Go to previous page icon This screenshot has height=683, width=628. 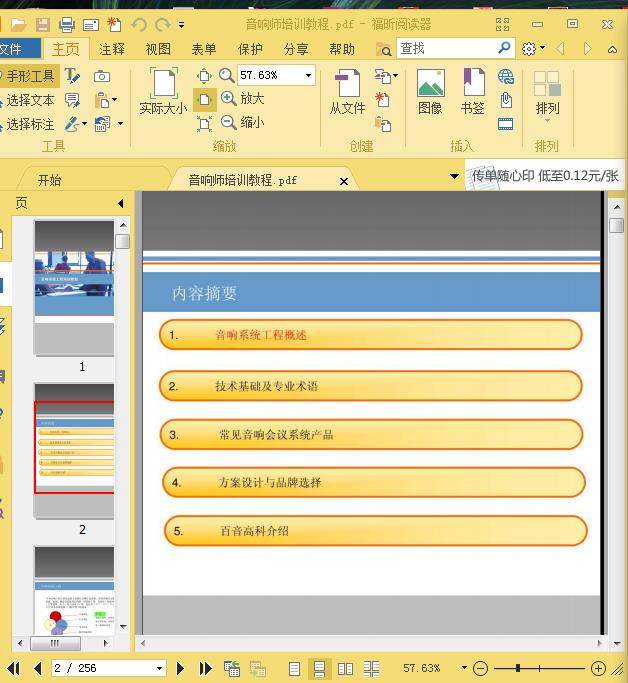38,668
